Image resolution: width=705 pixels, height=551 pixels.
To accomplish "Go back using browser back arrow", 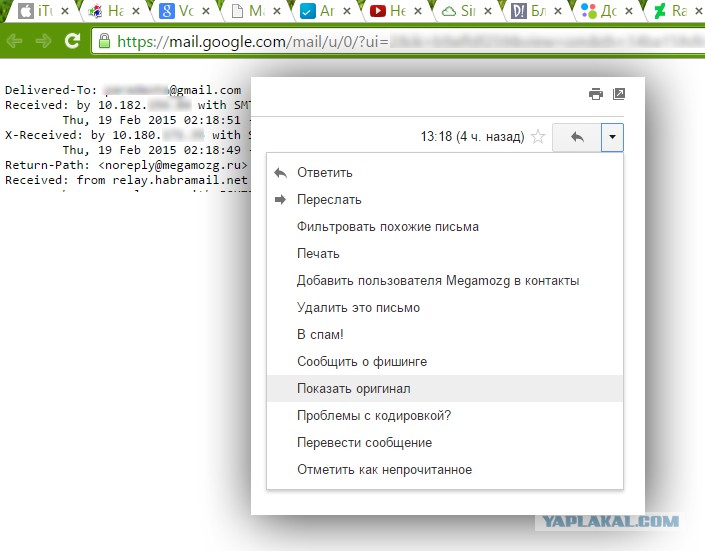I will 16,41.
